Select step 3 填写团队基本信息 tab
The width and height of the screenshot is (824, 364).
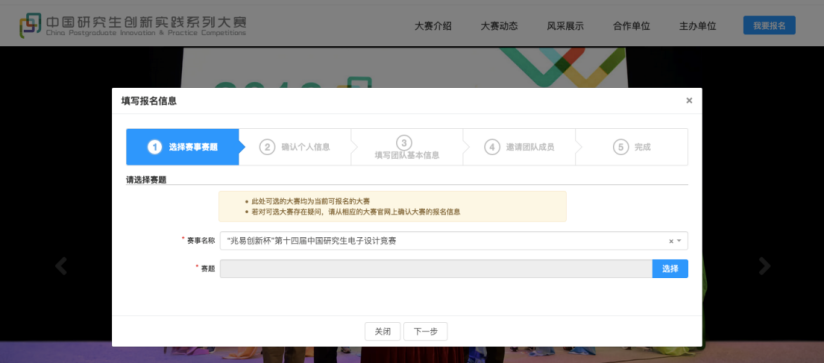click(407, 147)
